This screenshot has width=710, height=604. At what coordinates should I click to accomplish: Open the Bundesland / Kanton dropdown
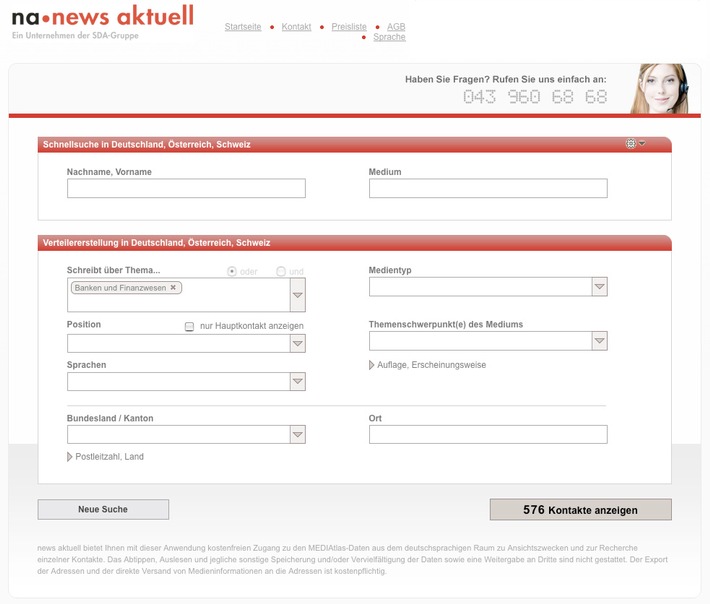297,435
